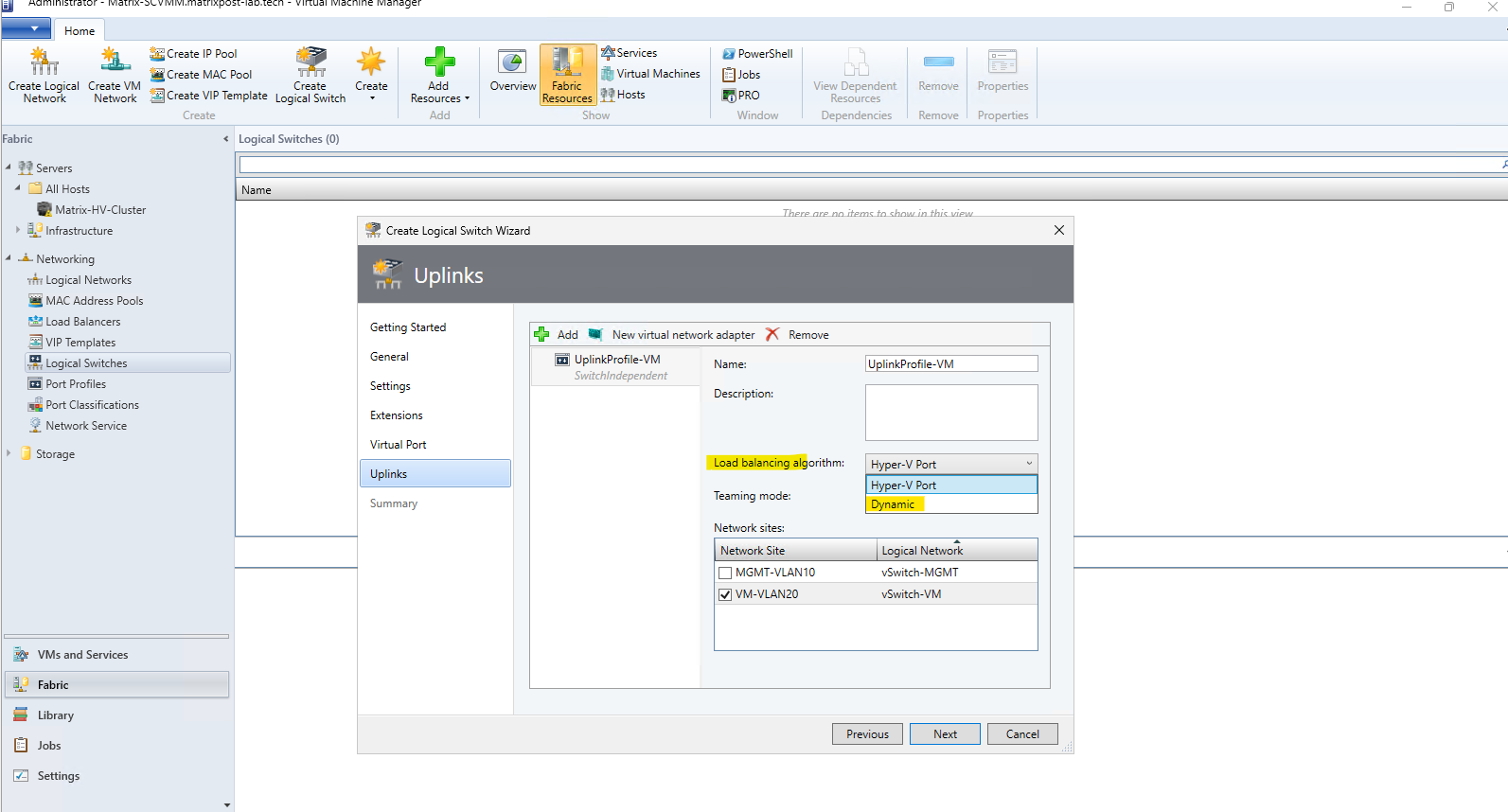Collapse the Networking tree node
Image resolution: width=1508 pixels, height=812 pixels.
point(9,258)
